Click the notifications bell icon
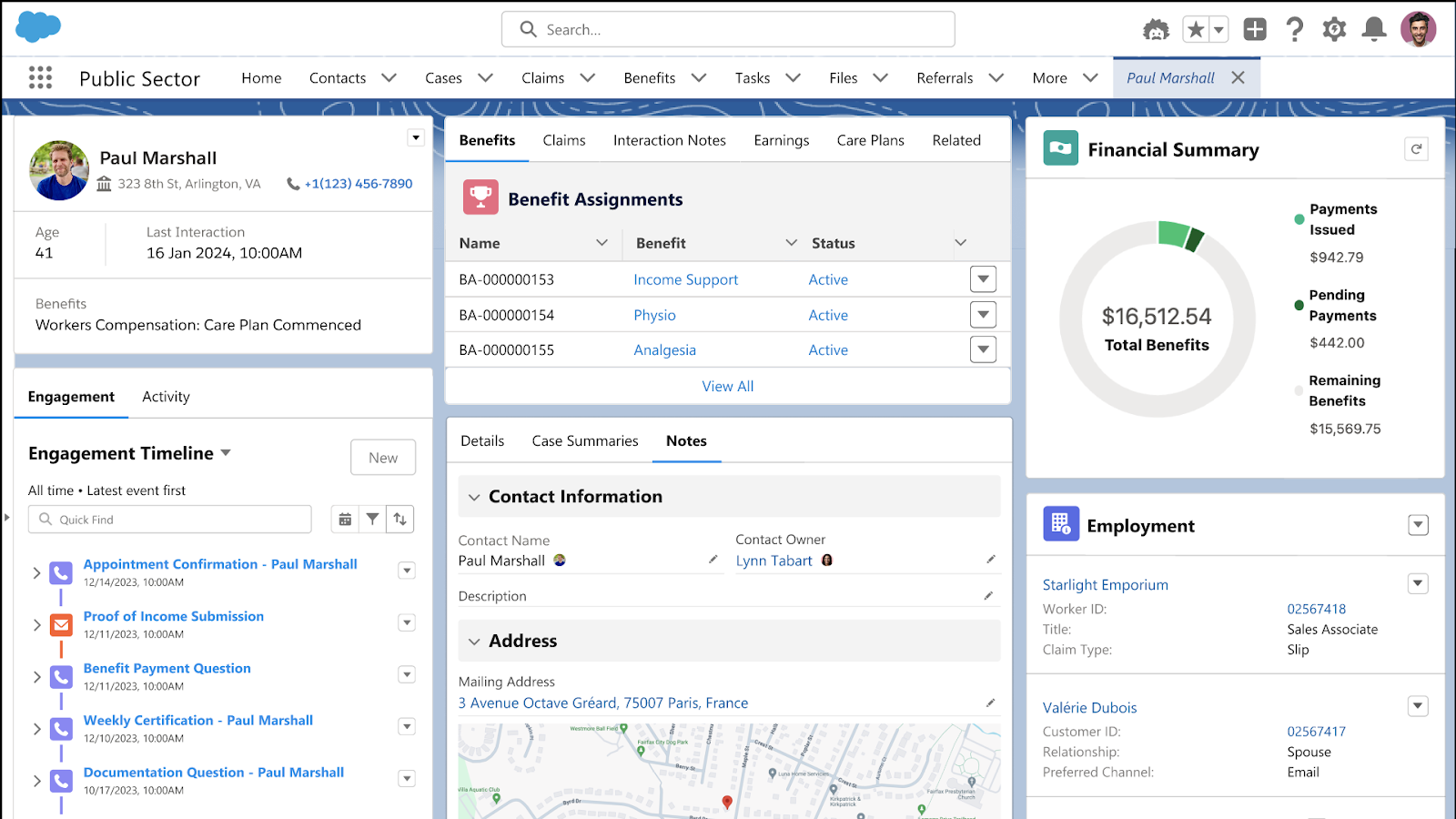1456x819 pixels. point(1373,30)
